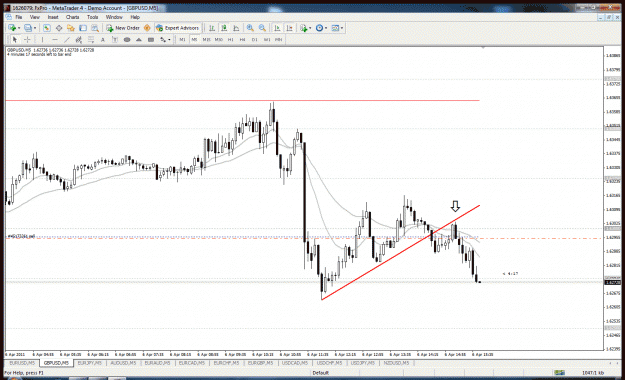Select the ellipse drawing tool
The width and height of the screenshot is (625, 380).
click(x=127, y=39)
